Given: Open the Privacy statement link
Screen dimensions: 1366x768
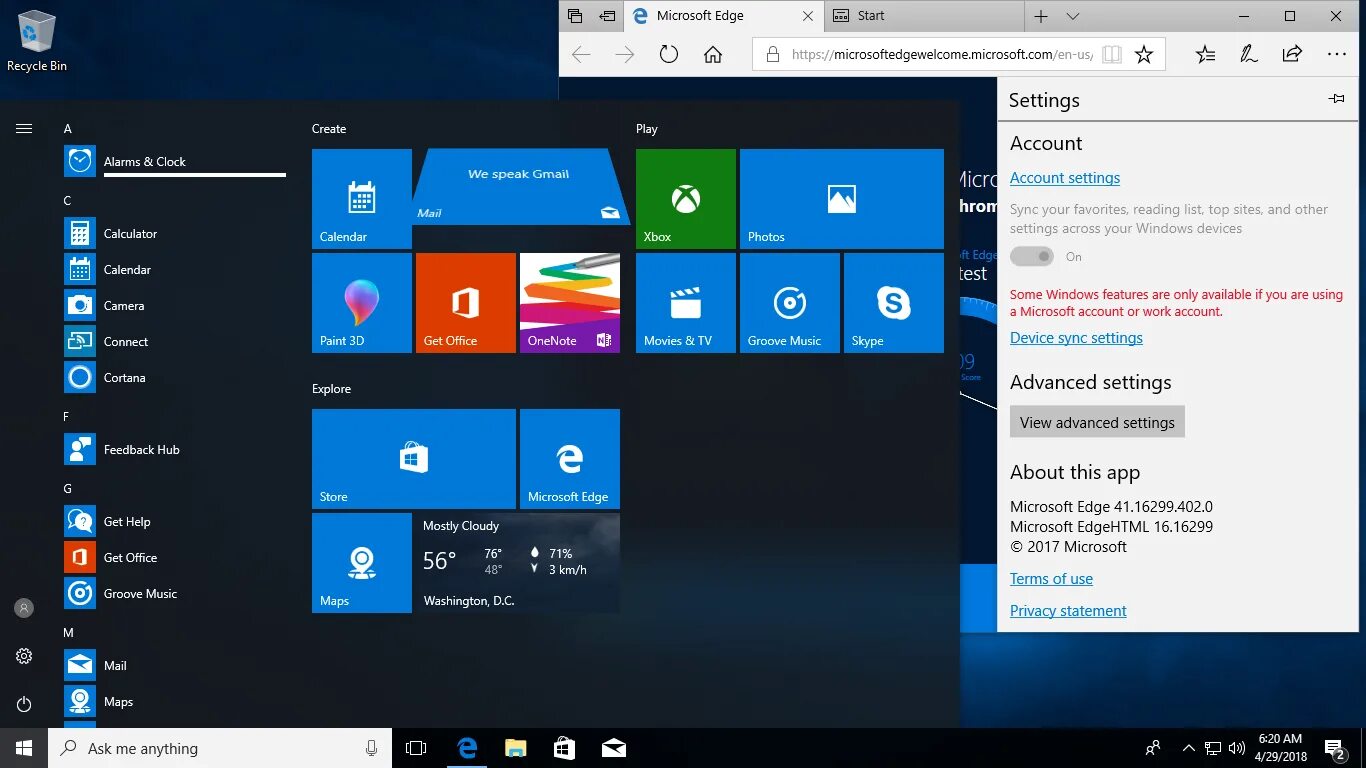Looking at the screenshot, I should click(x=1068, y=611).
